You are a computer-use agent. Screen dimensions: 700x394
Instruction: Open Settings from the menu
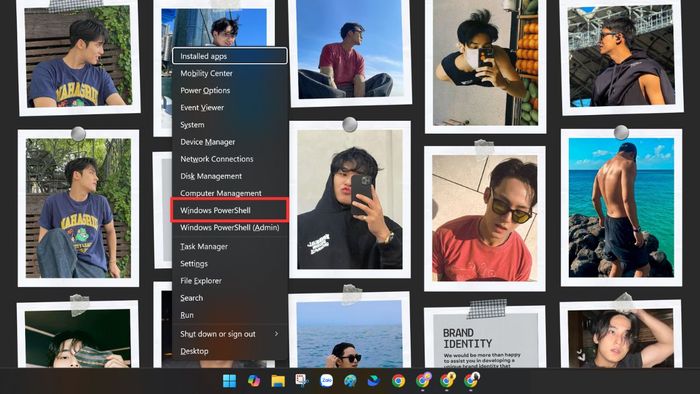coord(229,264)
